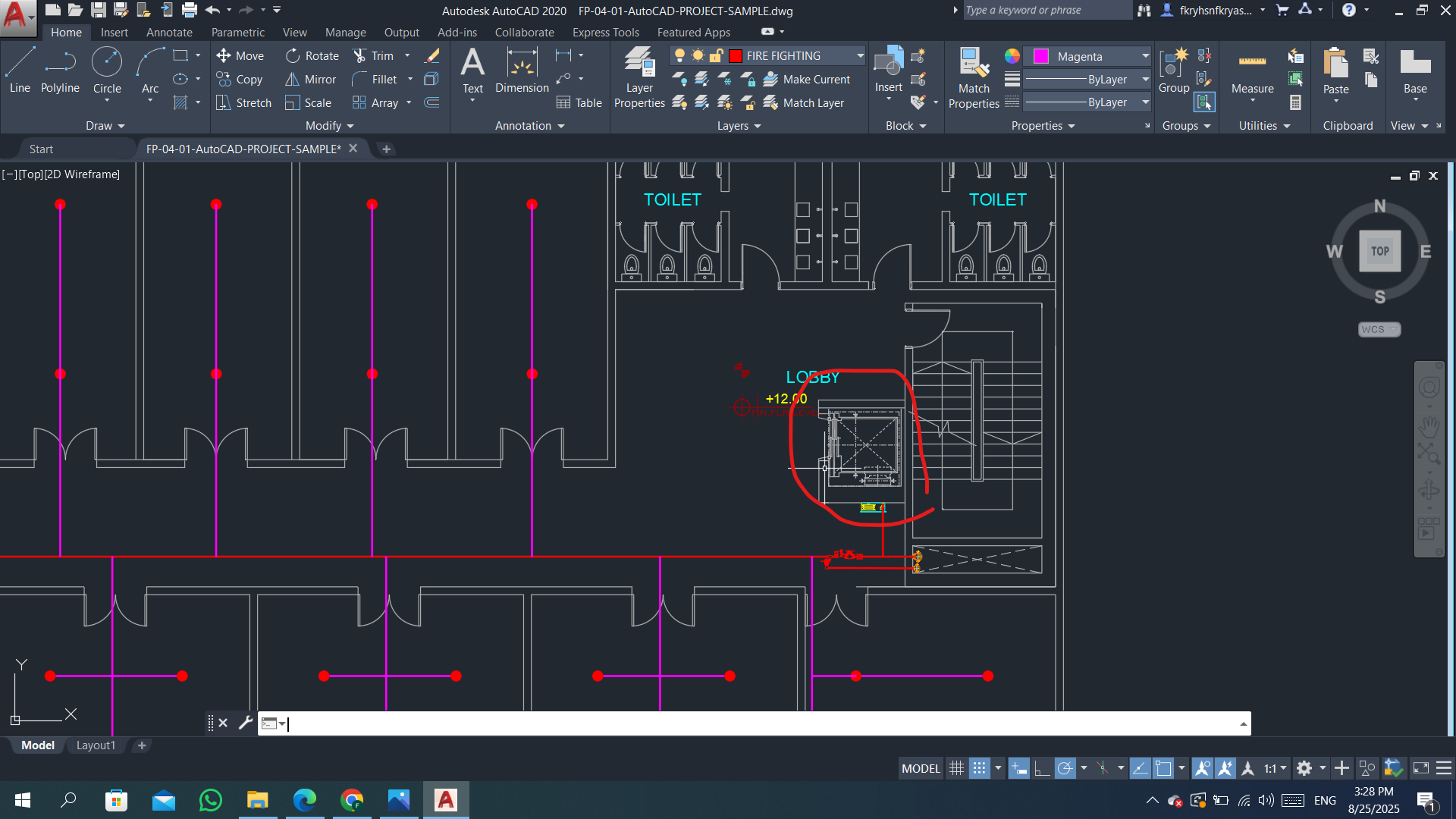Open the Express Tools ribbon tab
1456x819 pixels.
[x=605, y=32]
